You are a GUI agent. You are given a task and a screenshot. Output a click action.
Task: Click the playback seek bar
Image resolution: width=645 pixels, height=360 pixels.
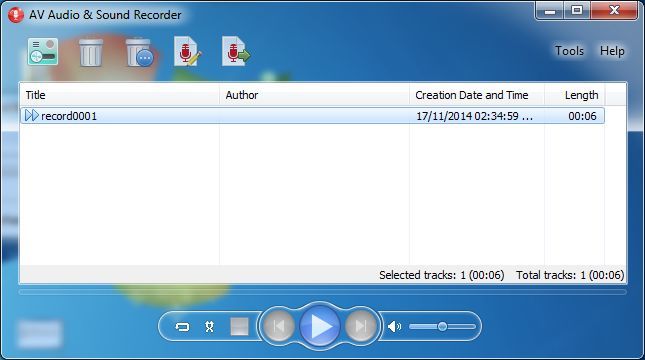(x=322, y=292)
